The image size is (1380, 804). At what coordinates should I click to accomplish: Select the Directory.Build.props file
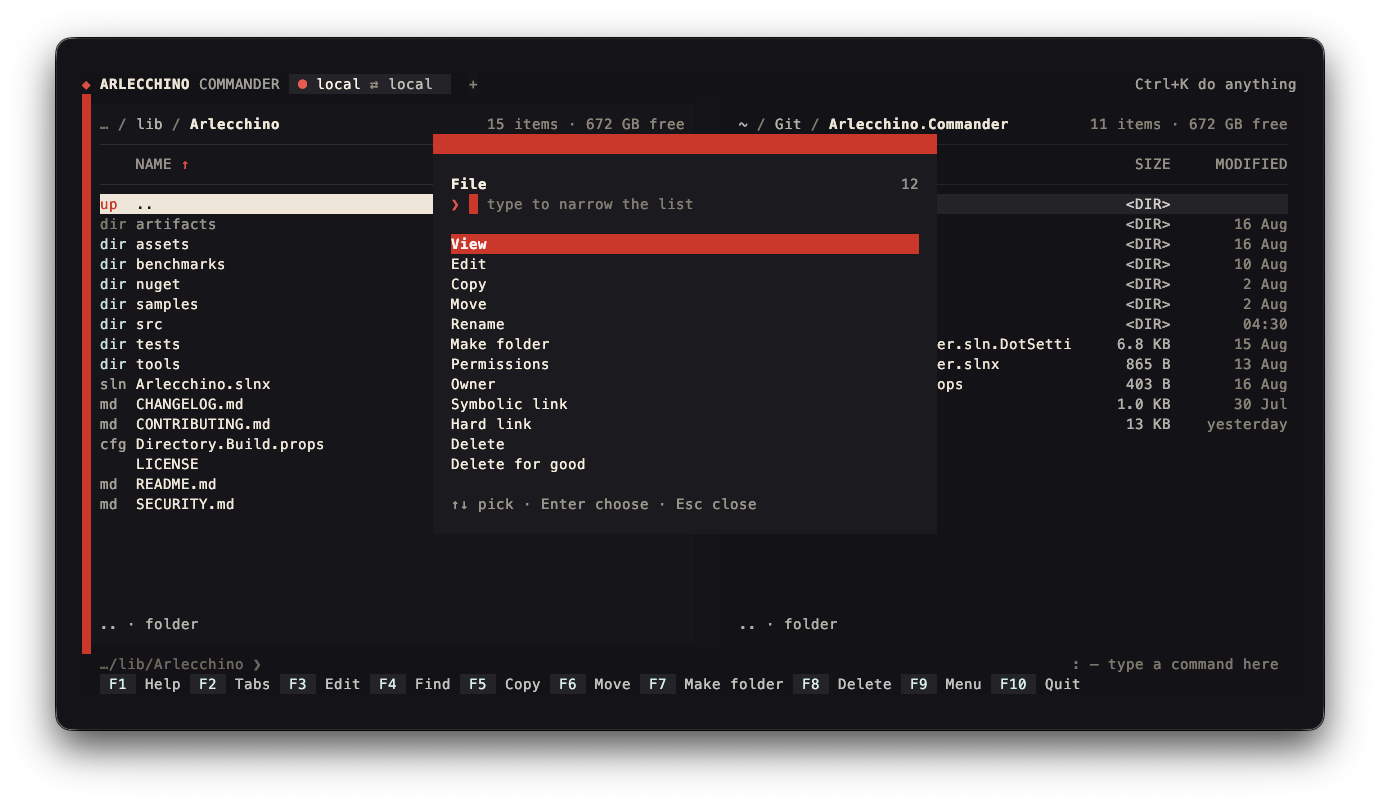point(266,444)
